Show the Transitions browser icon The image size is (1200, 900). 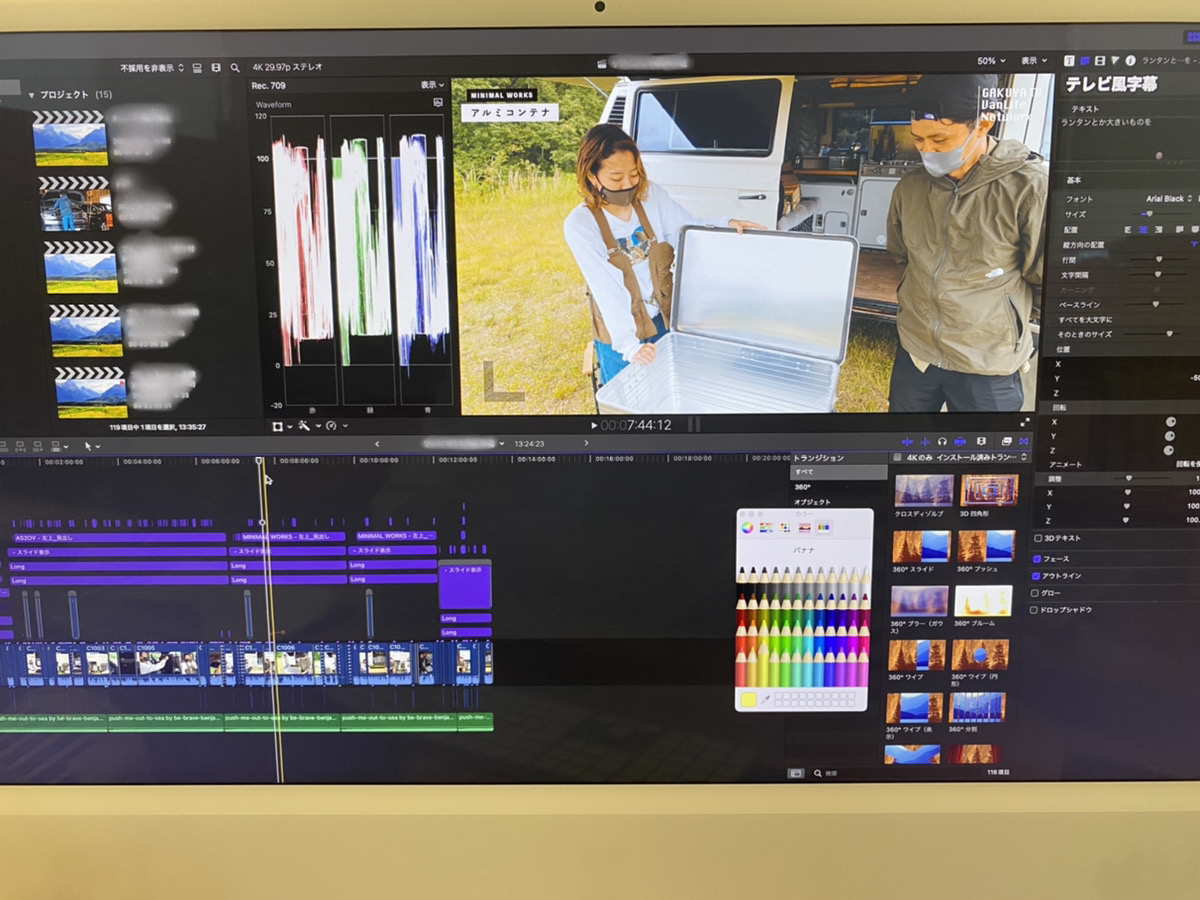1023,441
